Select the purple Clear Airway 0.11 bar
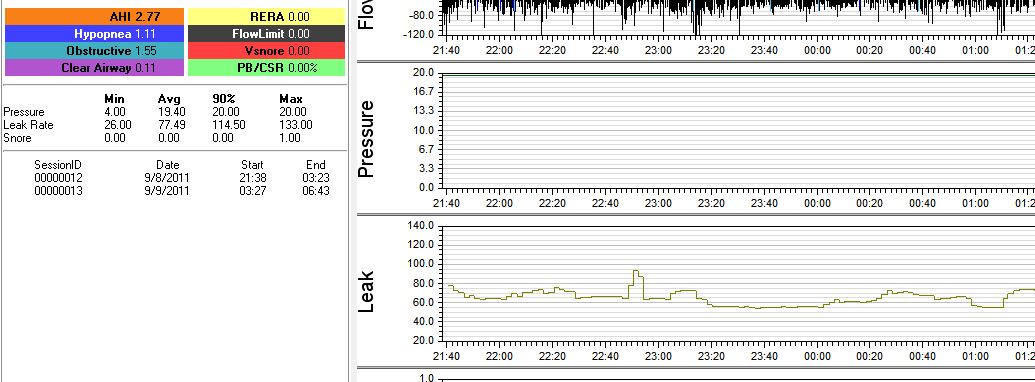This screenshot has height=382, width=1035. 94,67
